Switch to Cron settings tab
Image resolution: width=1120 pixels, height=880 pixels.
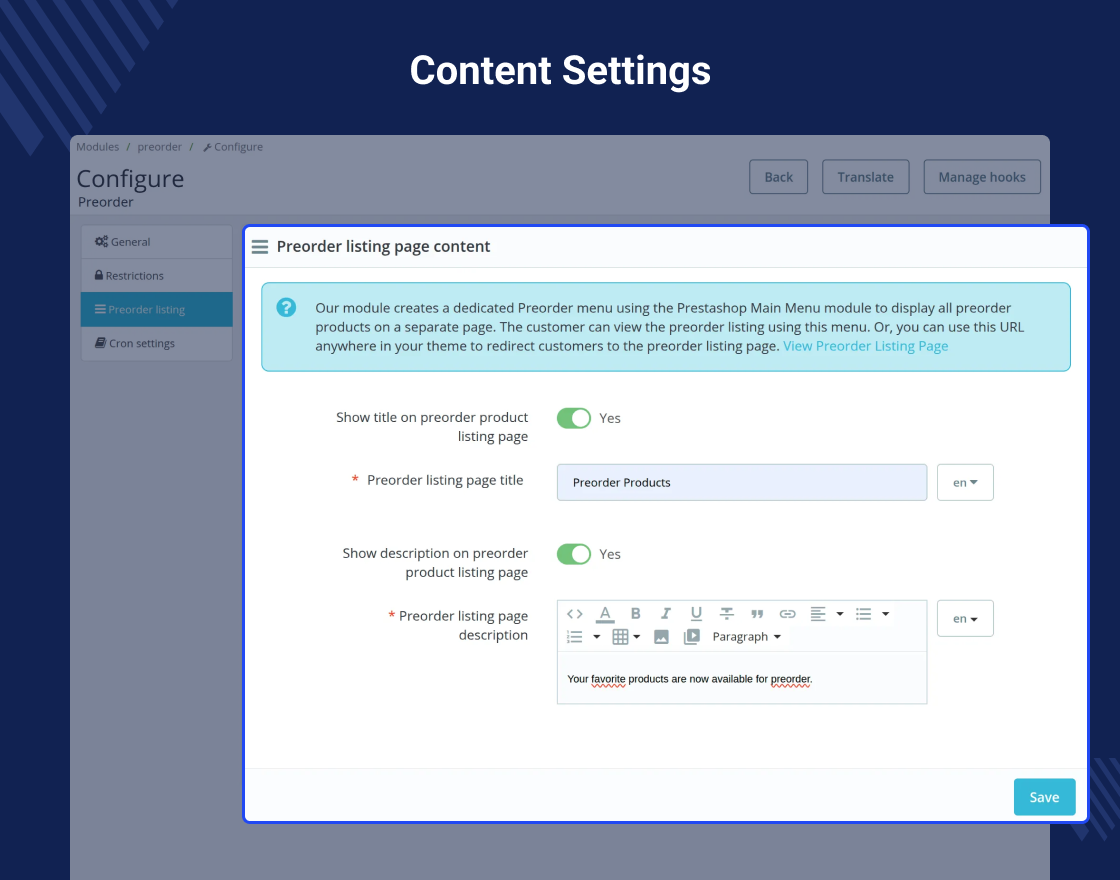[x=156, y=344]
